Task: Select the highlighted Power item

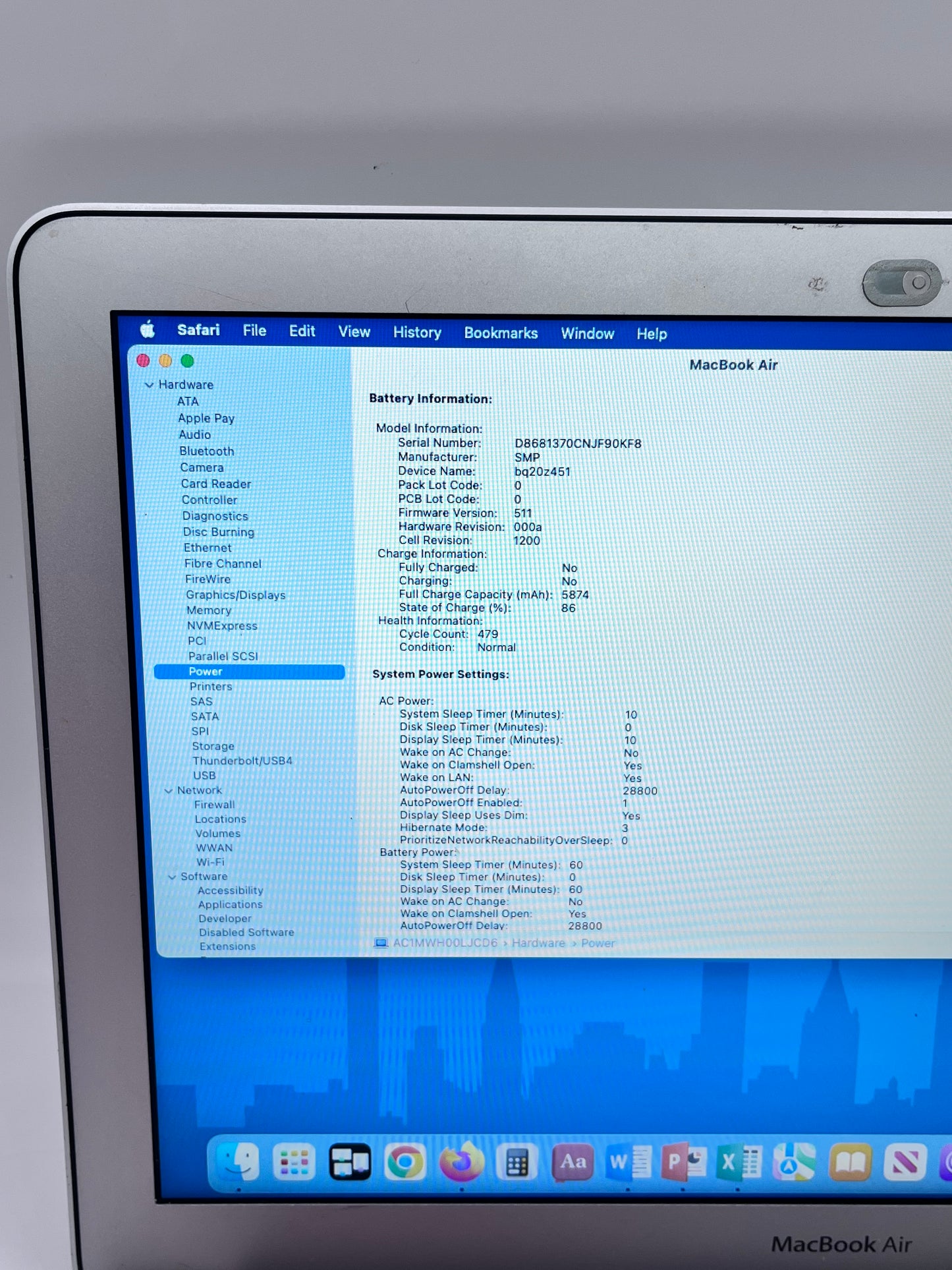Action: pos(249,672)
